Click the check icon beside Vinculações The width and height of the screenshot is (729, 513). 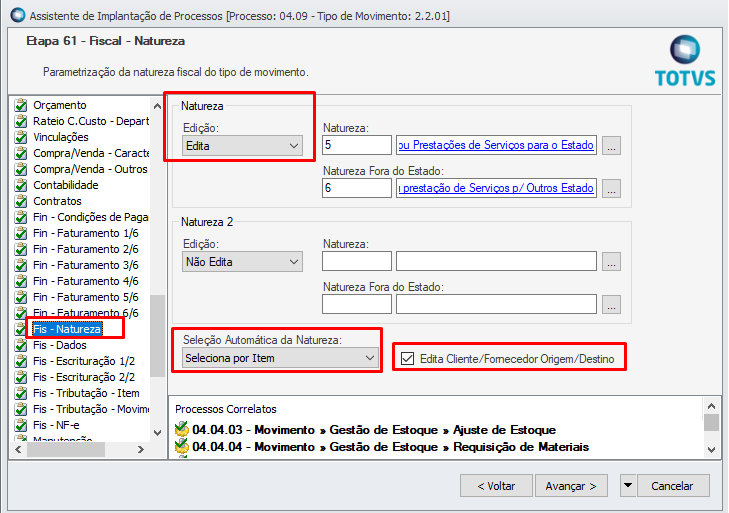(20, 137)
